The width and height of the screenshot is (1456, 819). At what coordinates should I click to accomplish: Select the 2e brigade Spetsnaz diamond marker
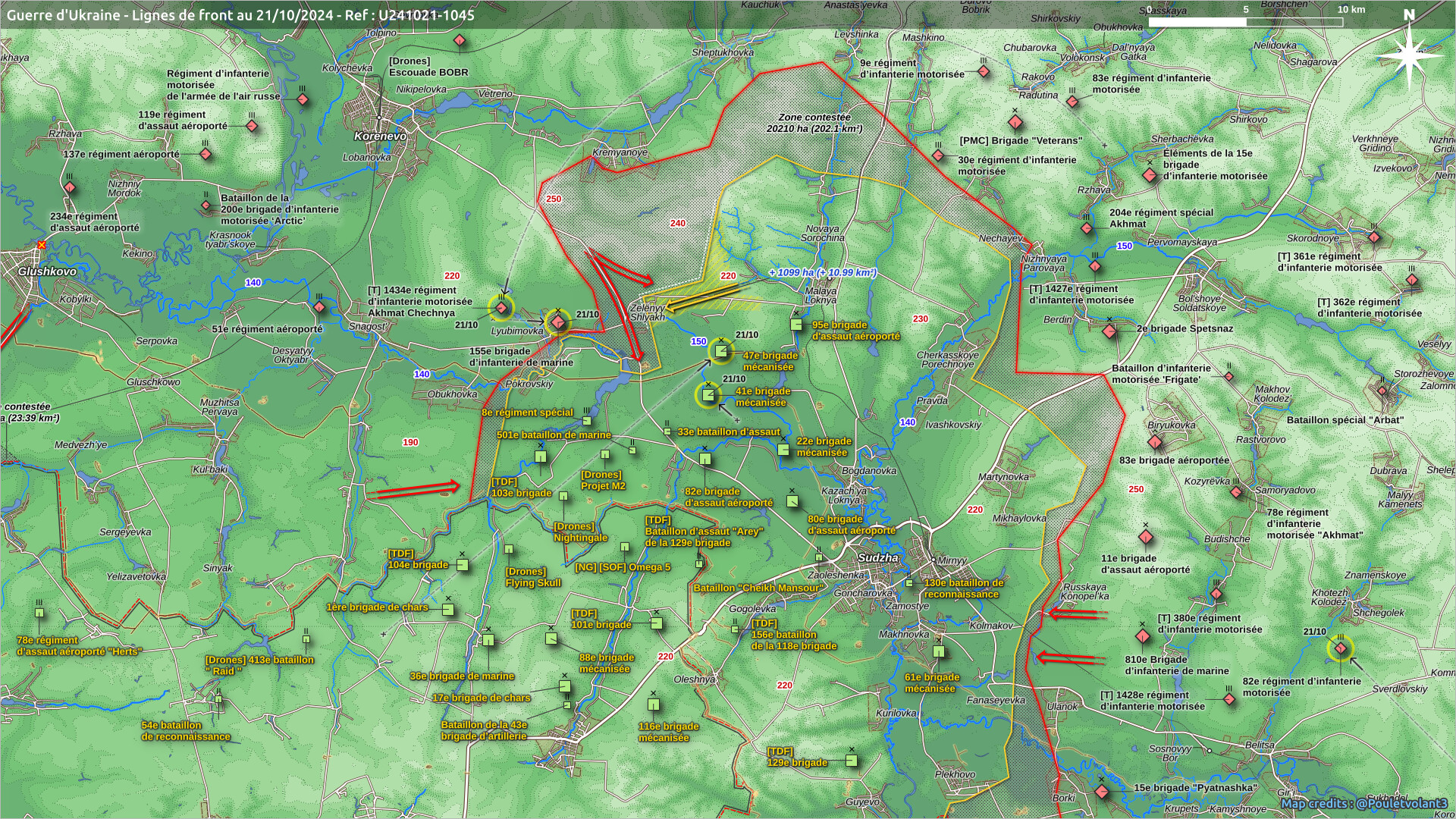click(x=1109, y=331)
